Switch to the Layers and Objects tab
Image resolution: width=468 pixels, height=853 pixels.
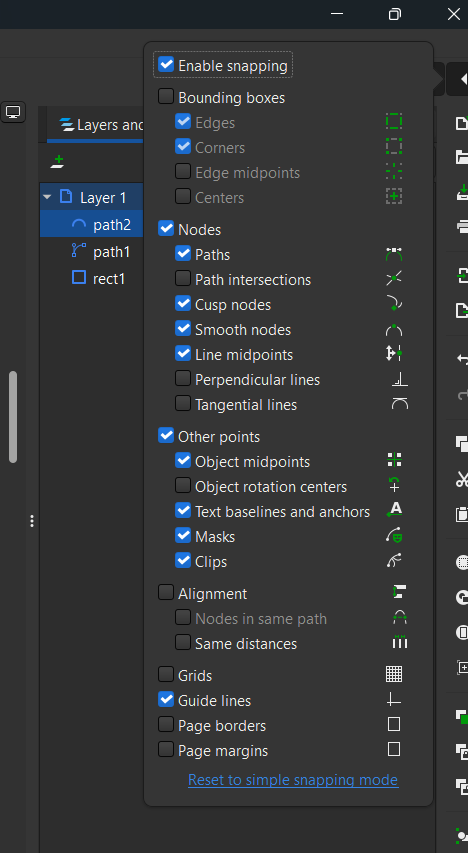[96, 125]
